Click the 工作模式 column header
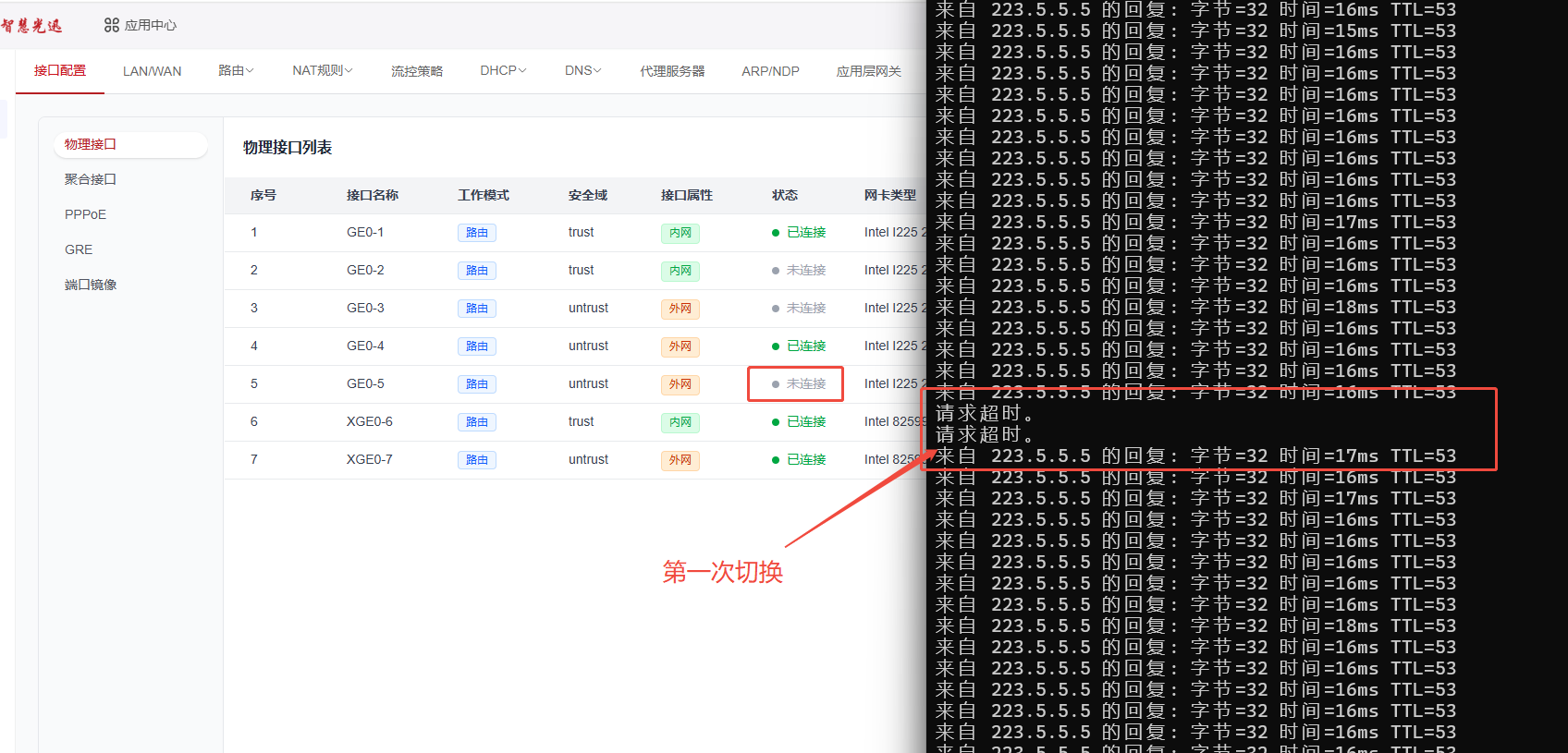1568x753 pixels. point(484,195)
